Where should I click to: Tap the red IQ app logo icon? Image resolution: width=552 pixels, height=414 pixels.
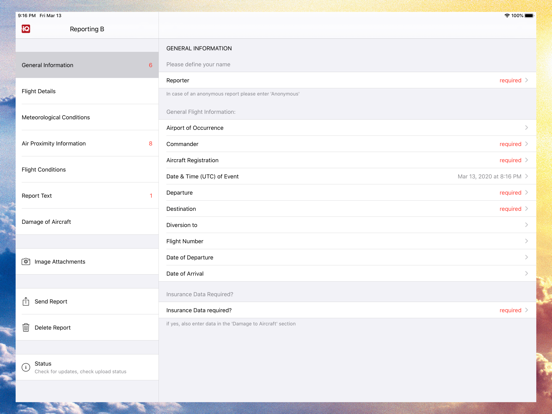pyautogui.click(x=26, y=29)
